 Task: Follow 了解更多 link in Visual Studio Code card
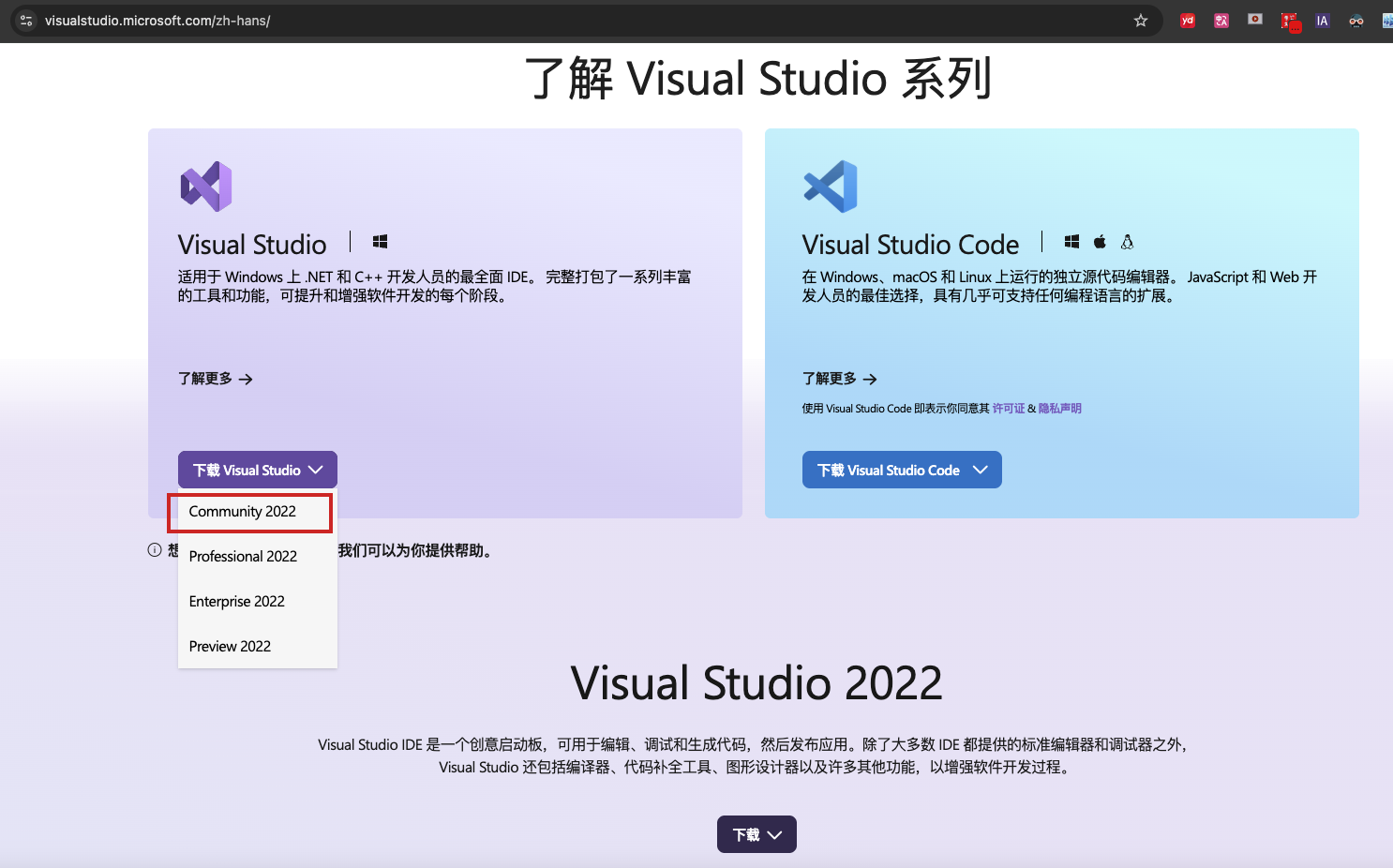(840, 379)
